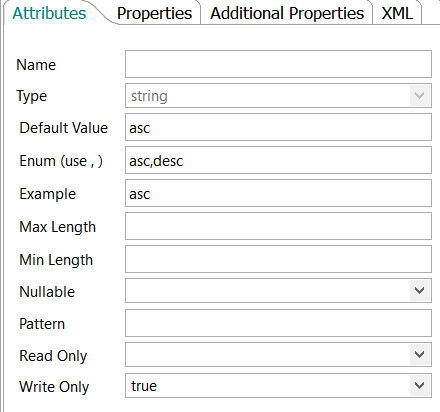Expand the Read Only dropdown arrow
Viewport: 440px width, 412px height.
[x=420, y=354]
